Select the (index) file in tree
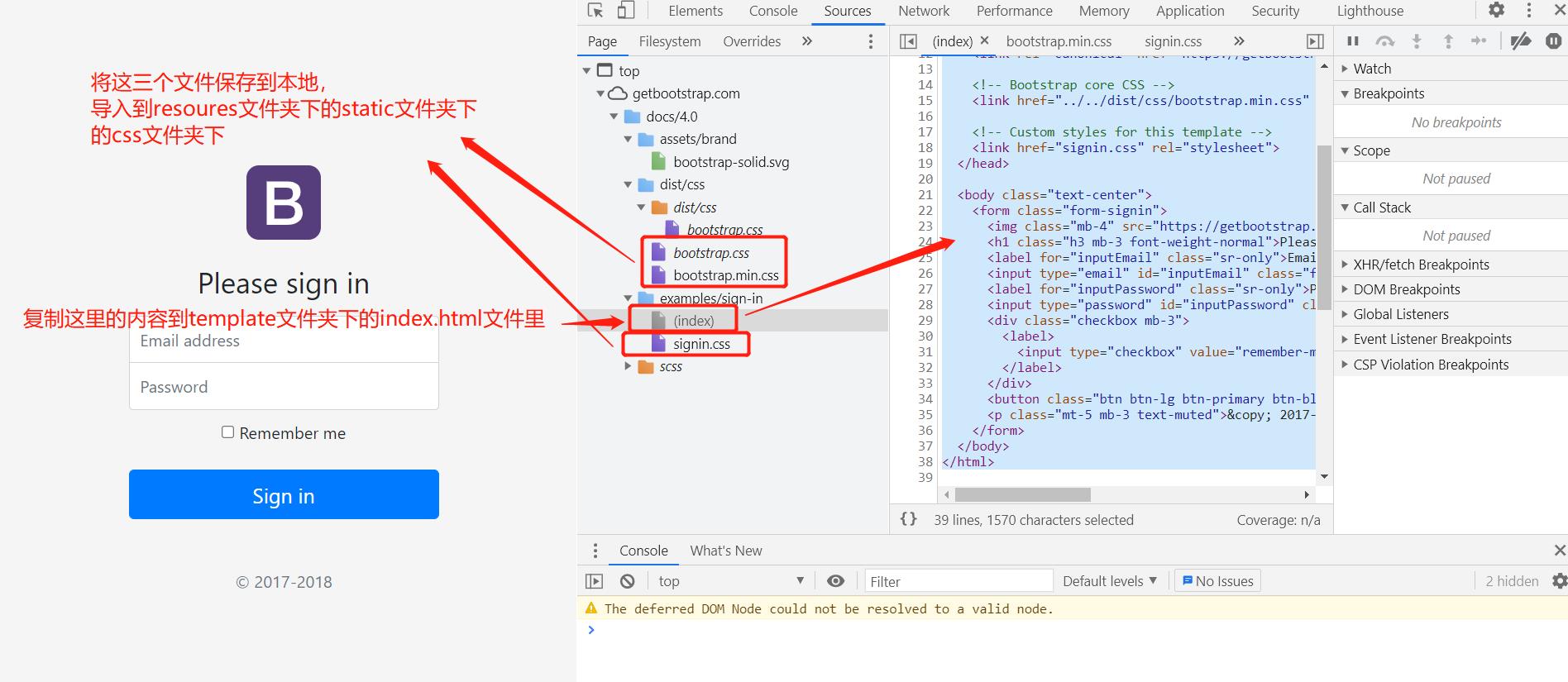Viewport: 1568px width, 682px height. 693,321
